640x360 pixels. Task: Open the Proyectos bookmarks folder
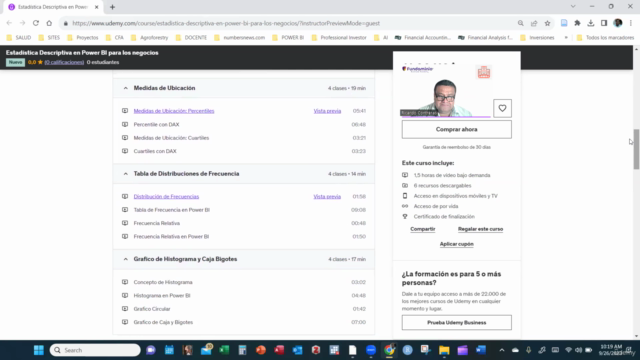point(83,38)
